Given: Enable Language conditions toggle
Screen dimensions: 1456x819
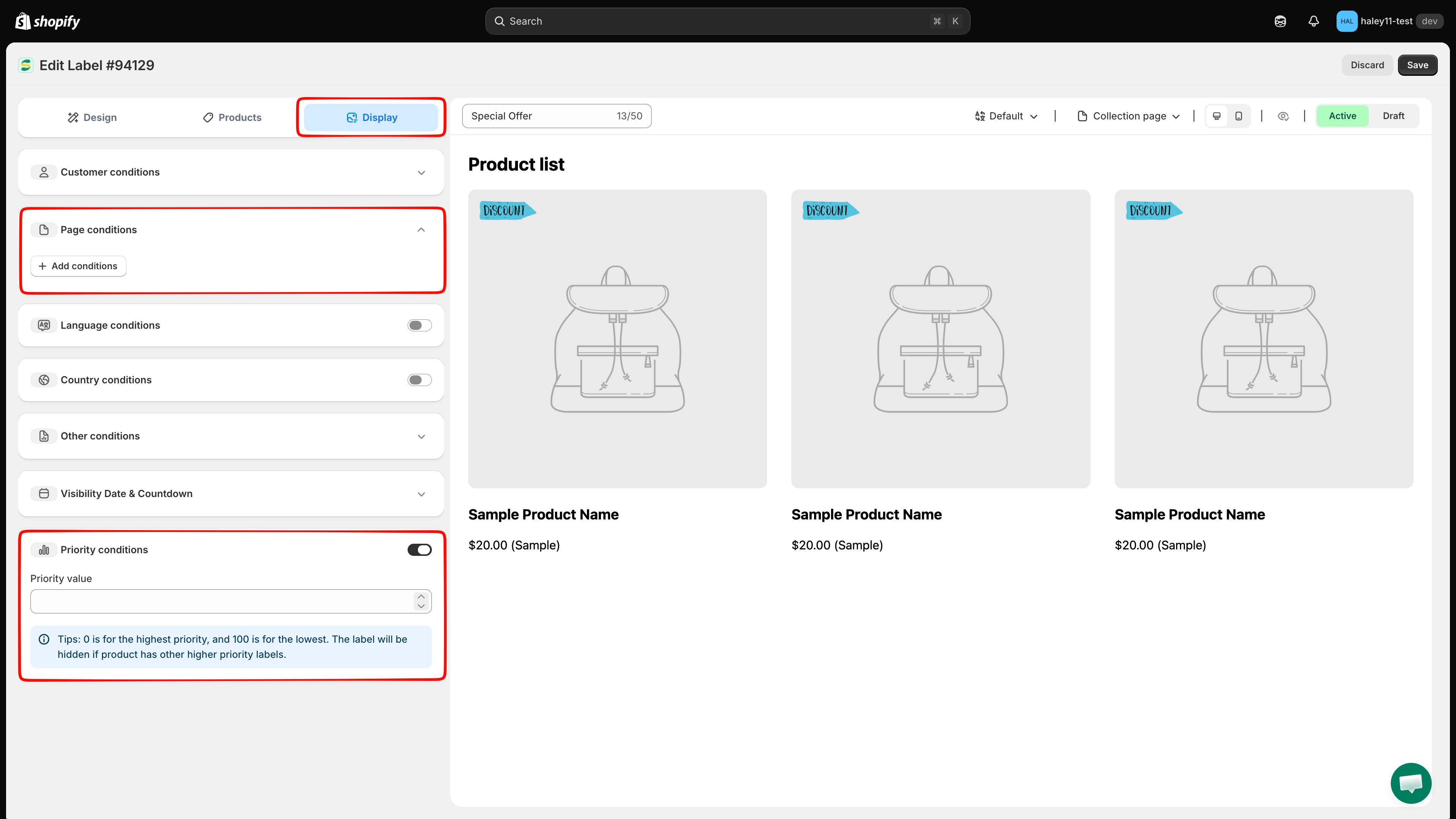Looking at the screenshot, I should (x=419, y=325).
